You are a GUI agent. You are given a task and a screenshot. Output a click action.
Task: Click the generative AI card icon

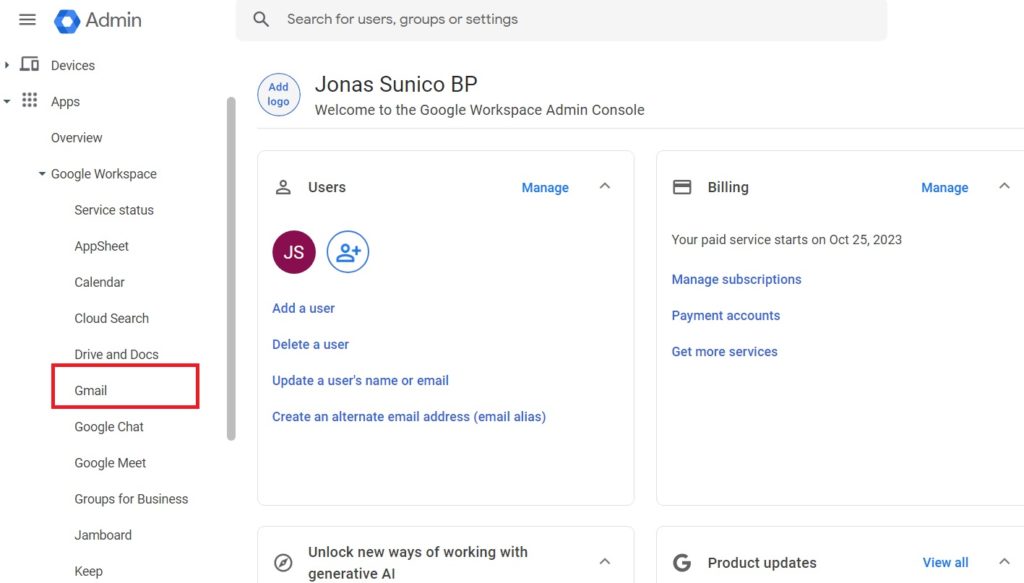coord(281,562)
